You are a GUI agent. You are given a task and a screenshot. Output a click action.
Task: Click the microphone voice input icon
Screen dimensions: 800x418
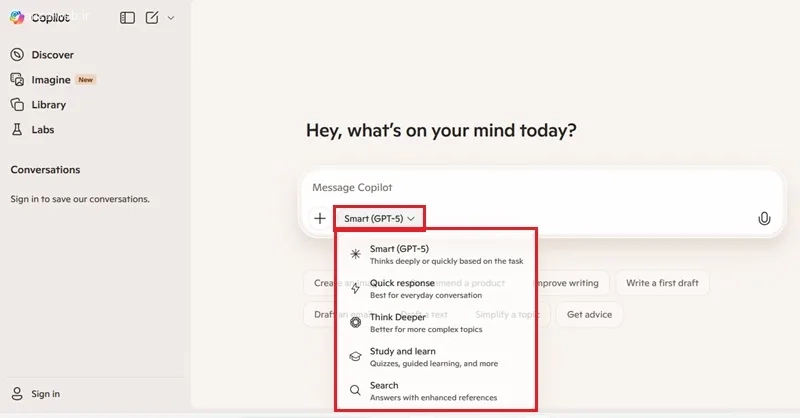pos(764,218)
